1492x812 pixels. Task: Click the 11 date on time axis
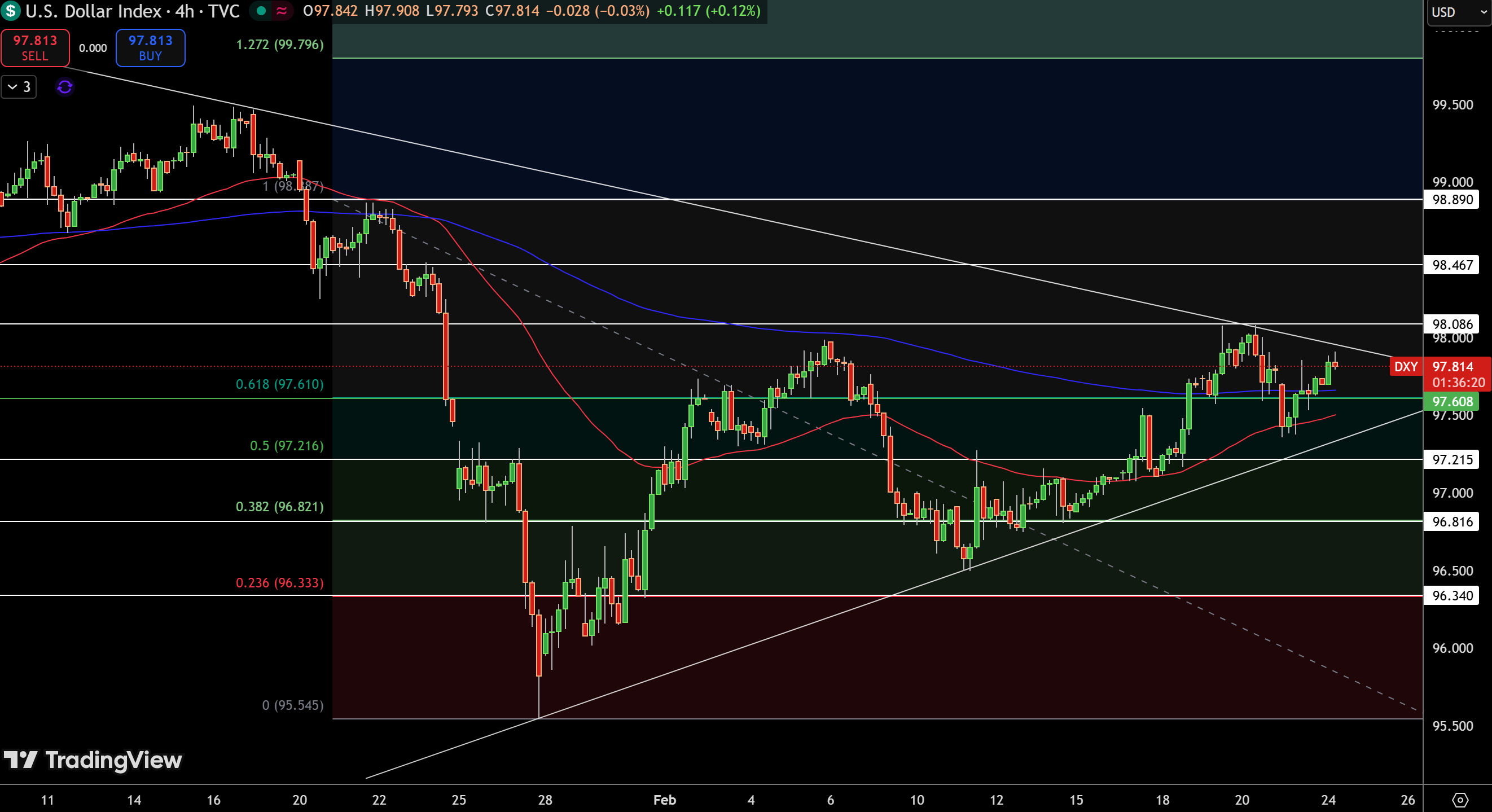pyautogui.click(x=47, y=800)
